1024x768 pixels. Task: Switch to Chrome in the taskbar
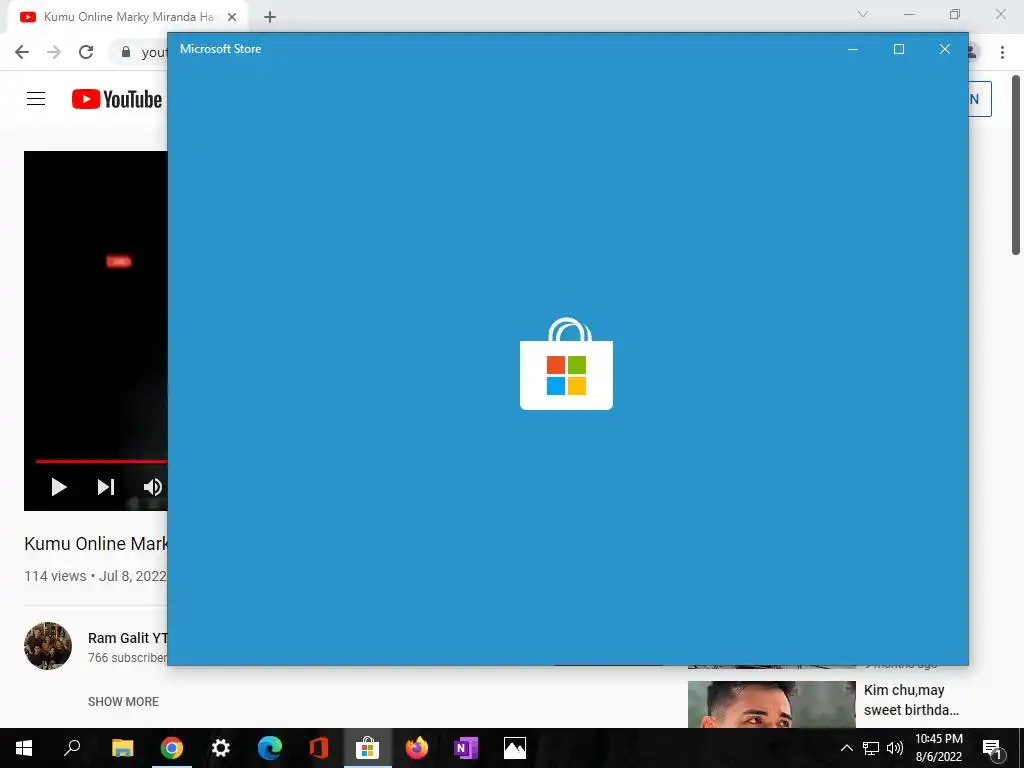click(172, 748)
